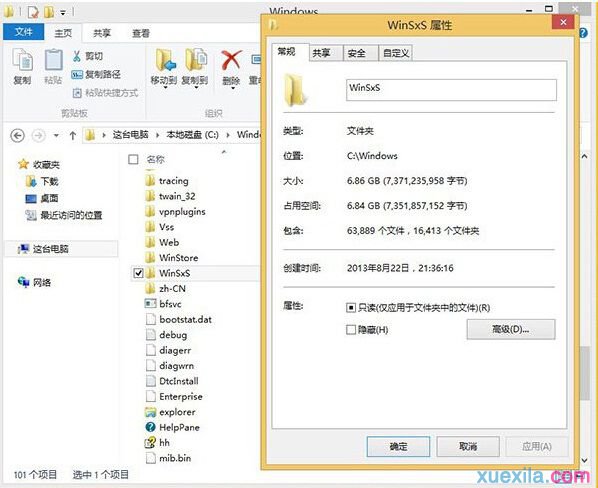Select the bfsvc file icon
The image size is (598, 488).
pyautogui.click(x=151, y=304)
